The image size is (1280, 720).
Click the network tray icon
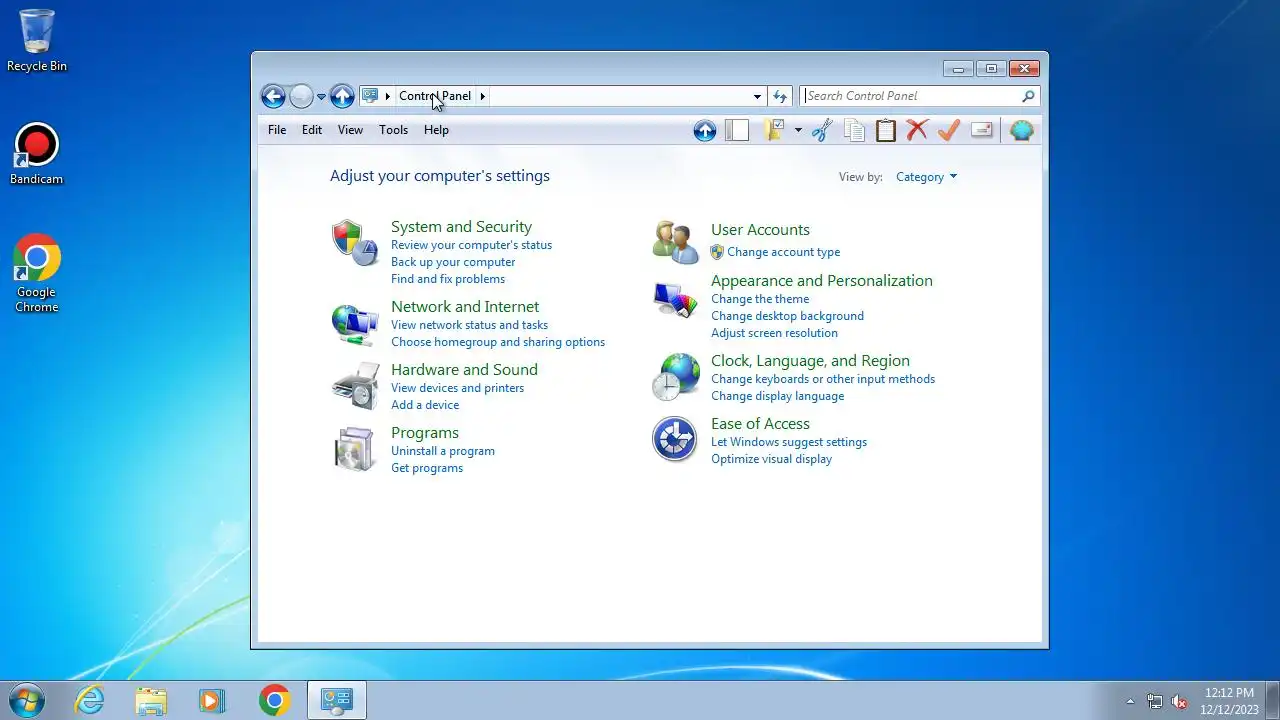[1155, 701]
